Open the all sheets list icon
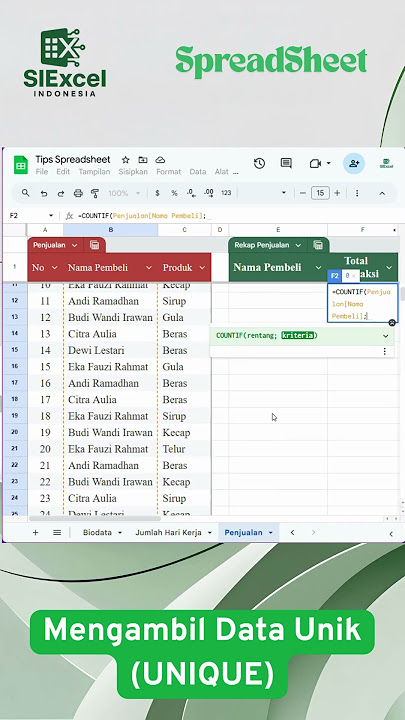This screenshot has height=720, width=405. pos(57,533)
